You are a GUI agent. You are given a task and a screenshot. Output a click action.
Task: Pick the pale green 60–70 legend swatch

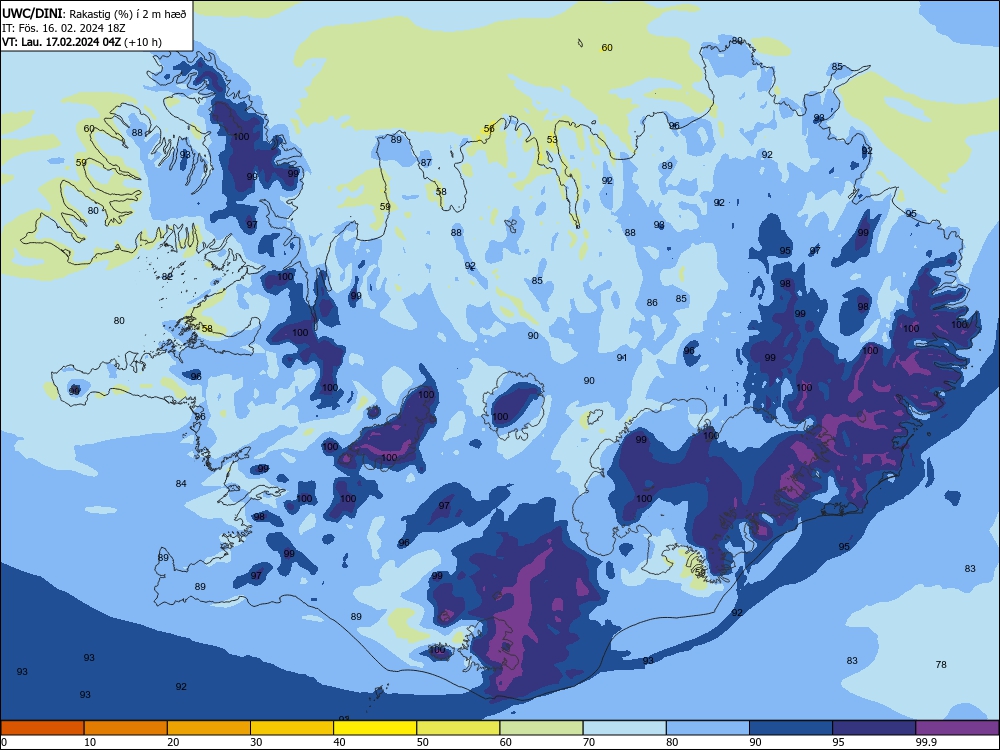click(541, 728)
